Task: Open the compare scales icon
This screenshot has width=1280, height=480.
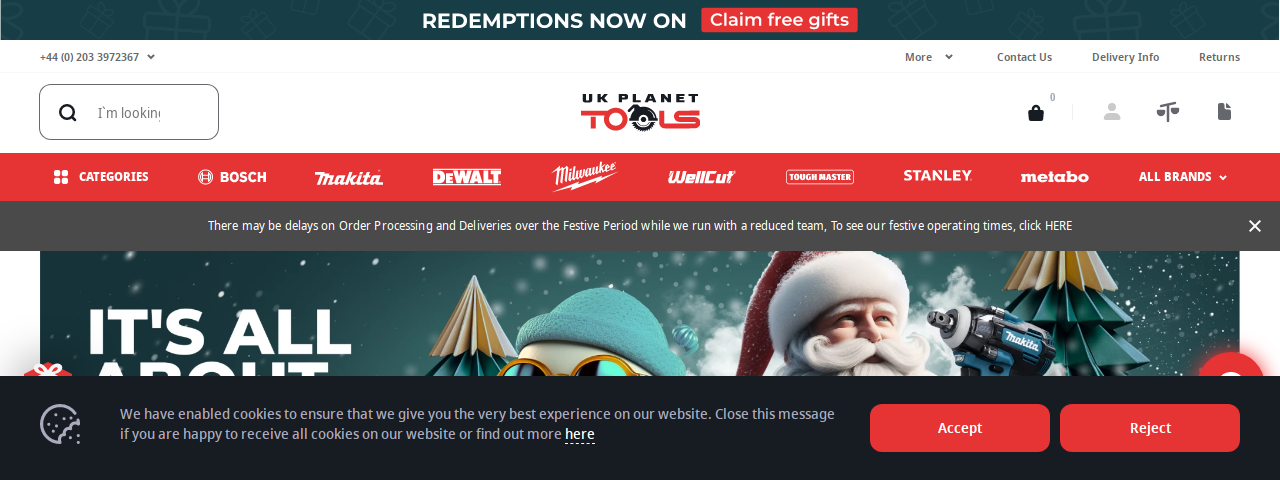Action: tap(1168, 112)
